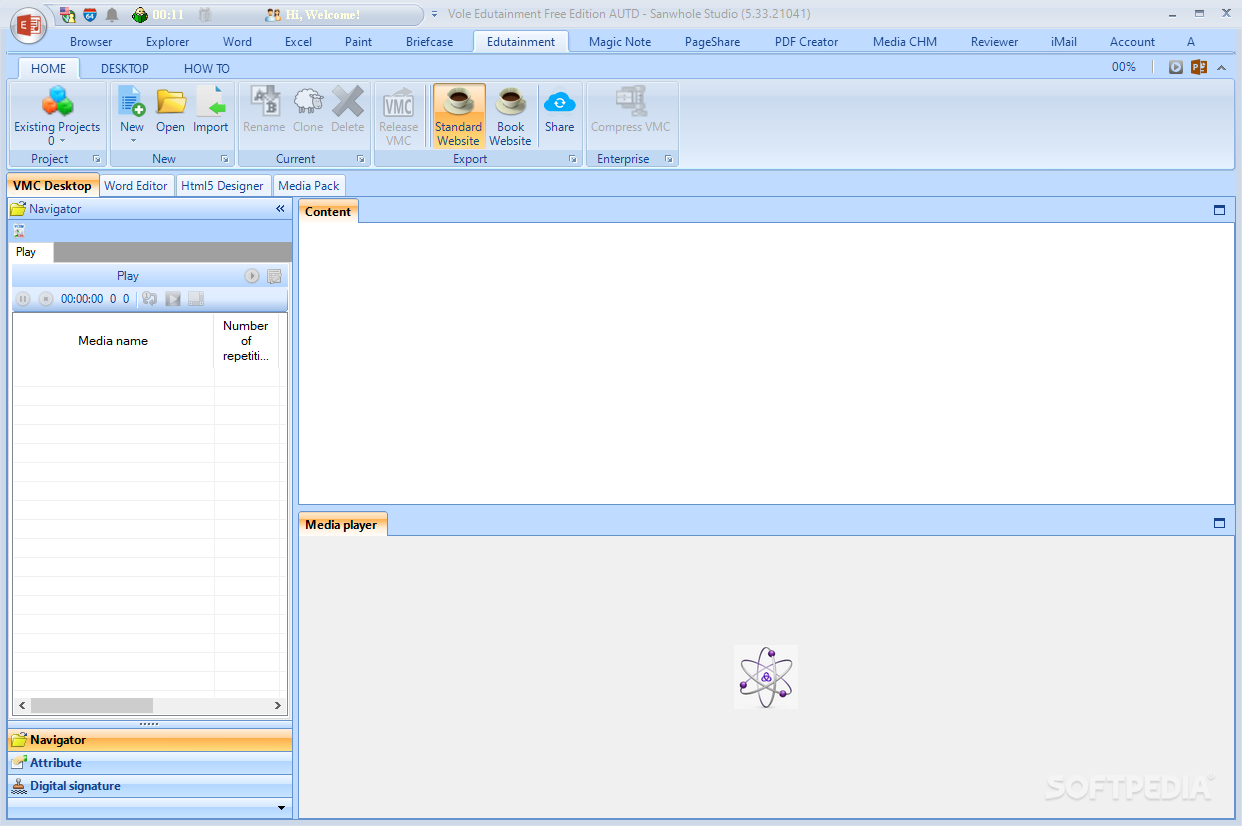The width and height of the screenshot is (1242, 826).
Task: Expand the Enterprise group dialog launcher
Action: pyautogui.click(x=668, y=159)
